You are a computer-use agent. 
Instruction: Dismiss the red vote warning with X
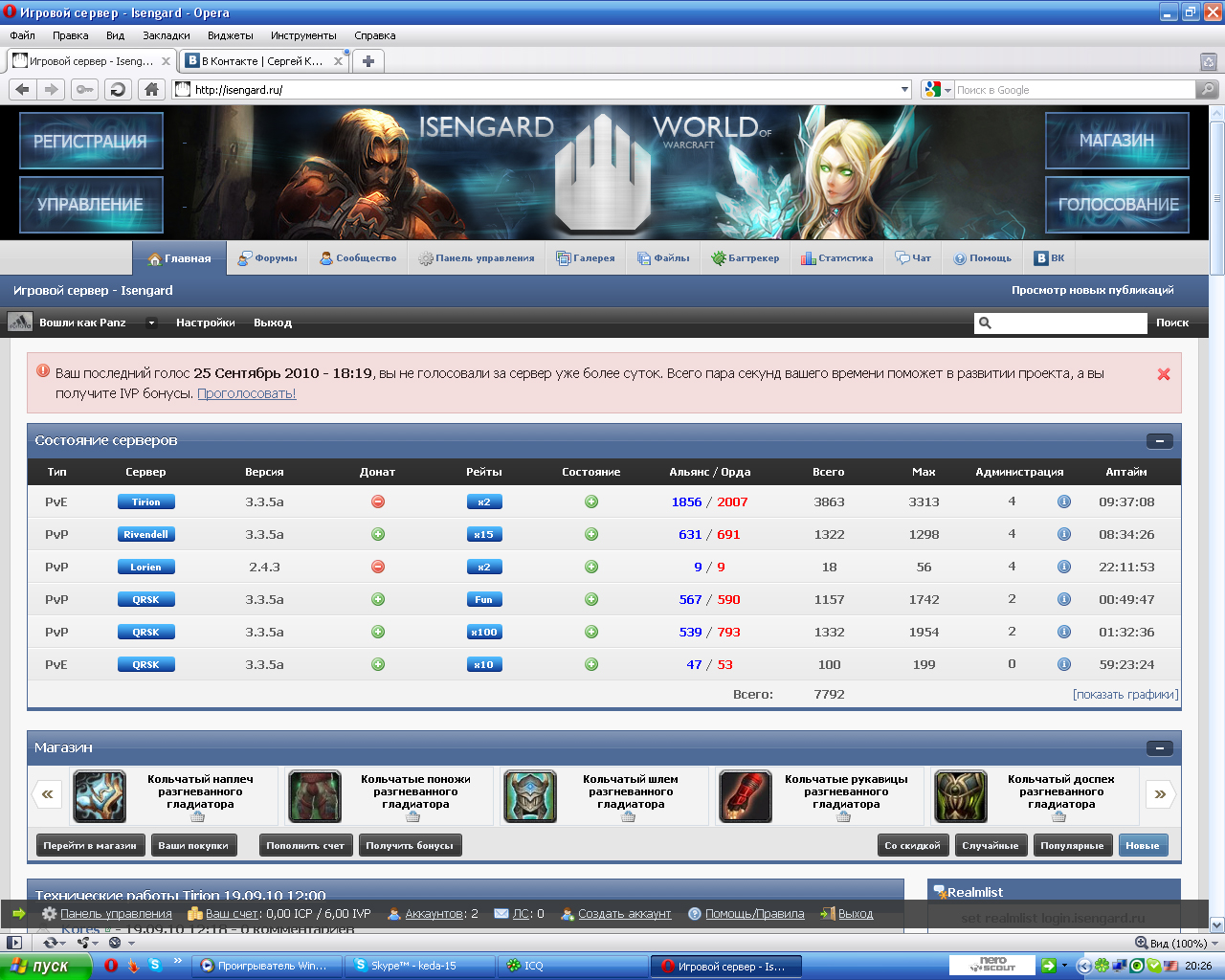click(1164, 374)
